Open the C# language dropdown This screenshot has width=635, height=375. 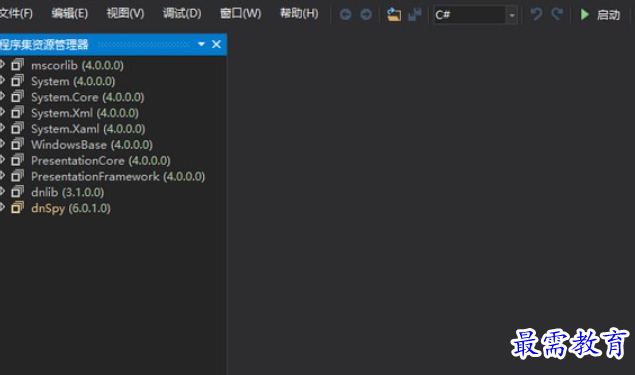(x=475, y=15)
